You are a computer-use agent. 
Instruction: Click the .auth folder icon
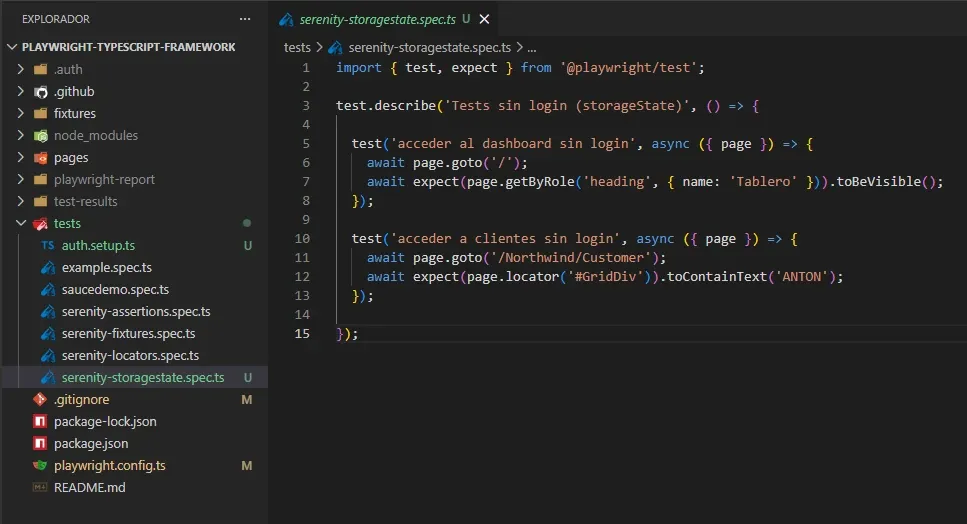coord(41,69)
